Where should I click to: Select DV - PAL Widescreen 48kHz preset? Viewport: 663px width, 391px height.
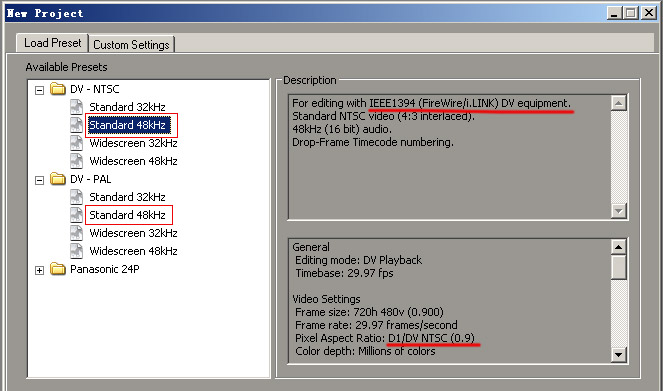point(133,251)
